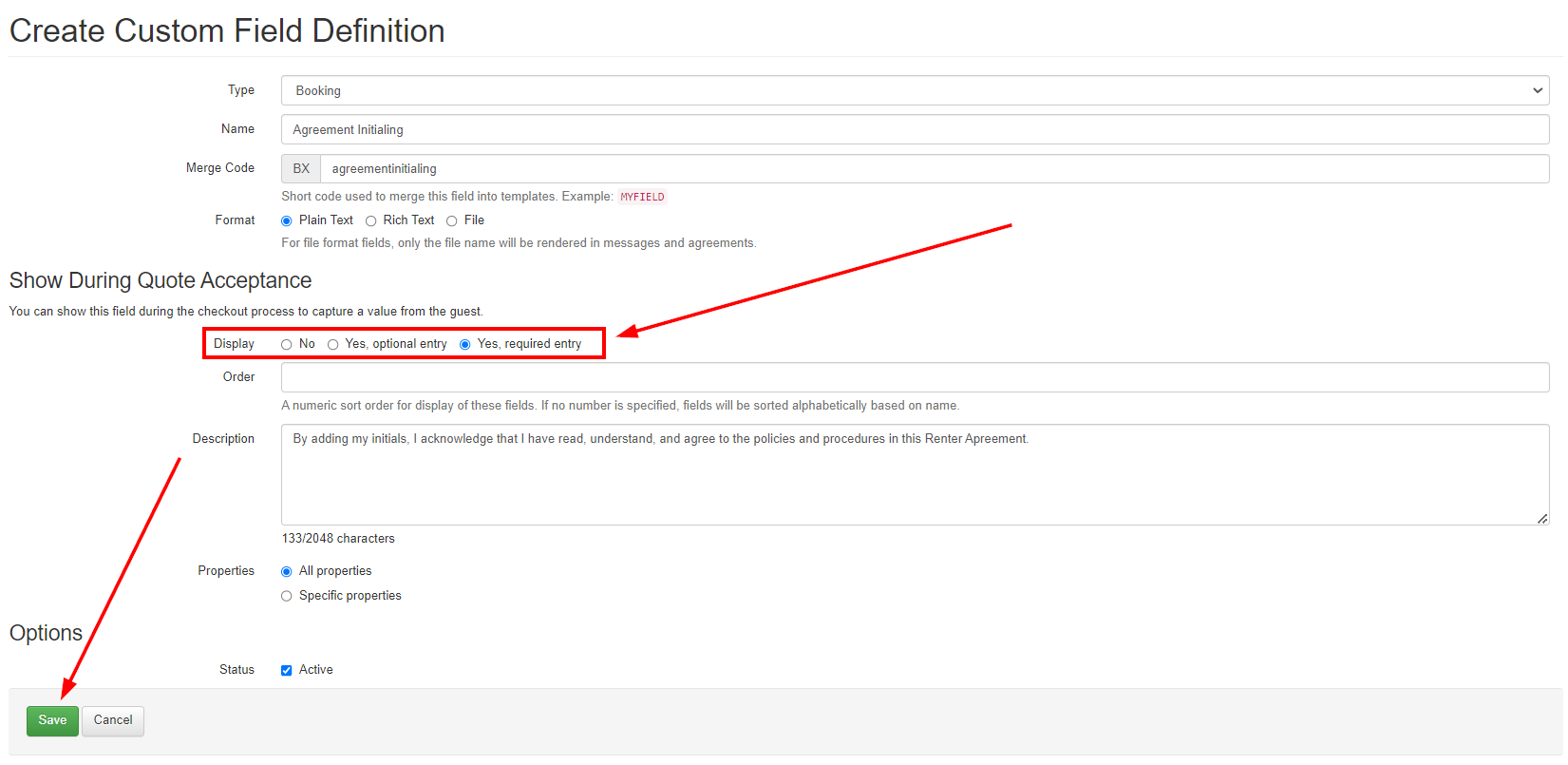Click the Cancel button
This screenshot has width=1568, height=765.
click(x=113, y=720)
